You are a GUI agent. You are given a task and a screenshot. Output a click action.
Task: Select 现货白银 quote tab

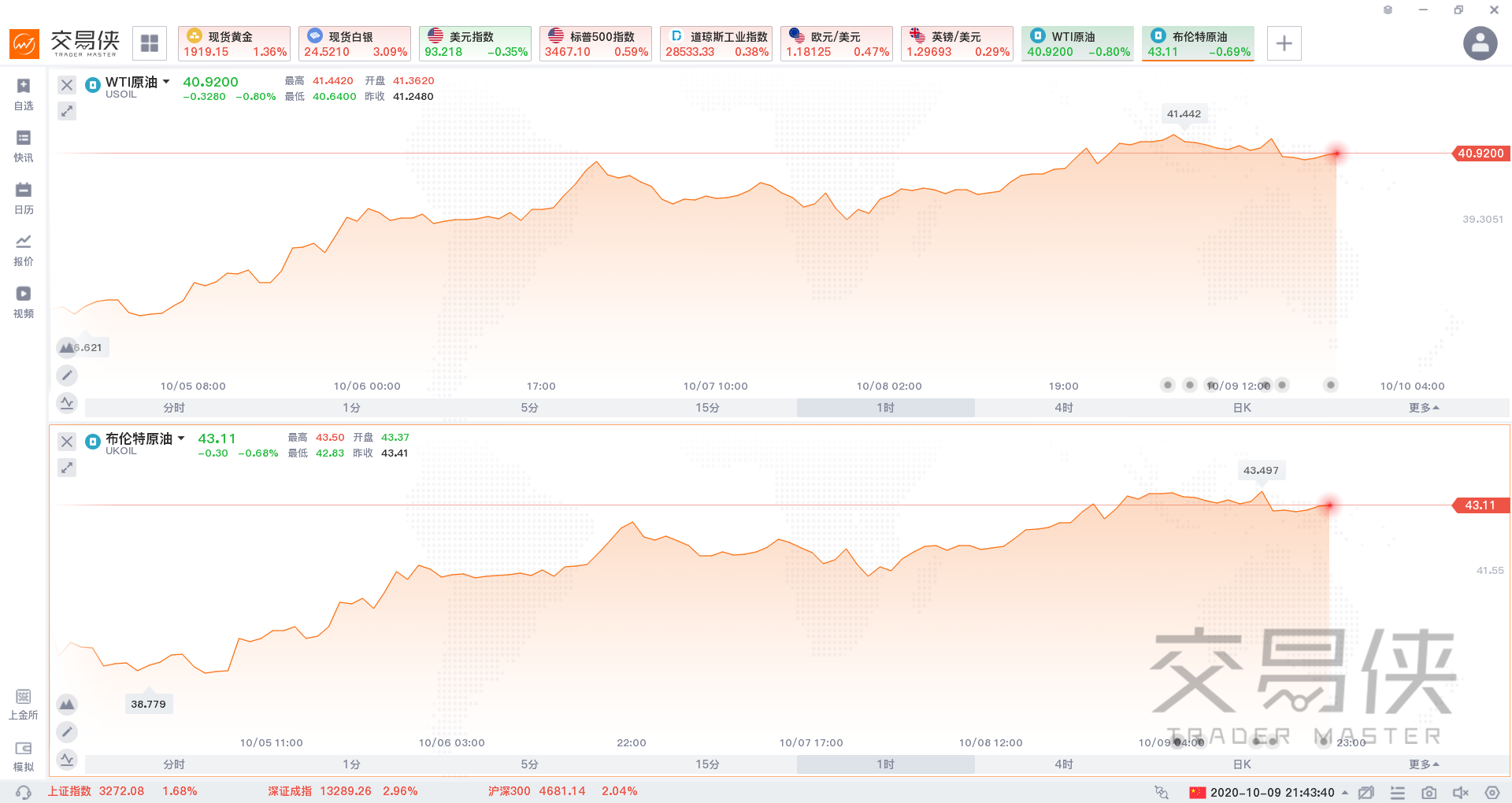354,43
